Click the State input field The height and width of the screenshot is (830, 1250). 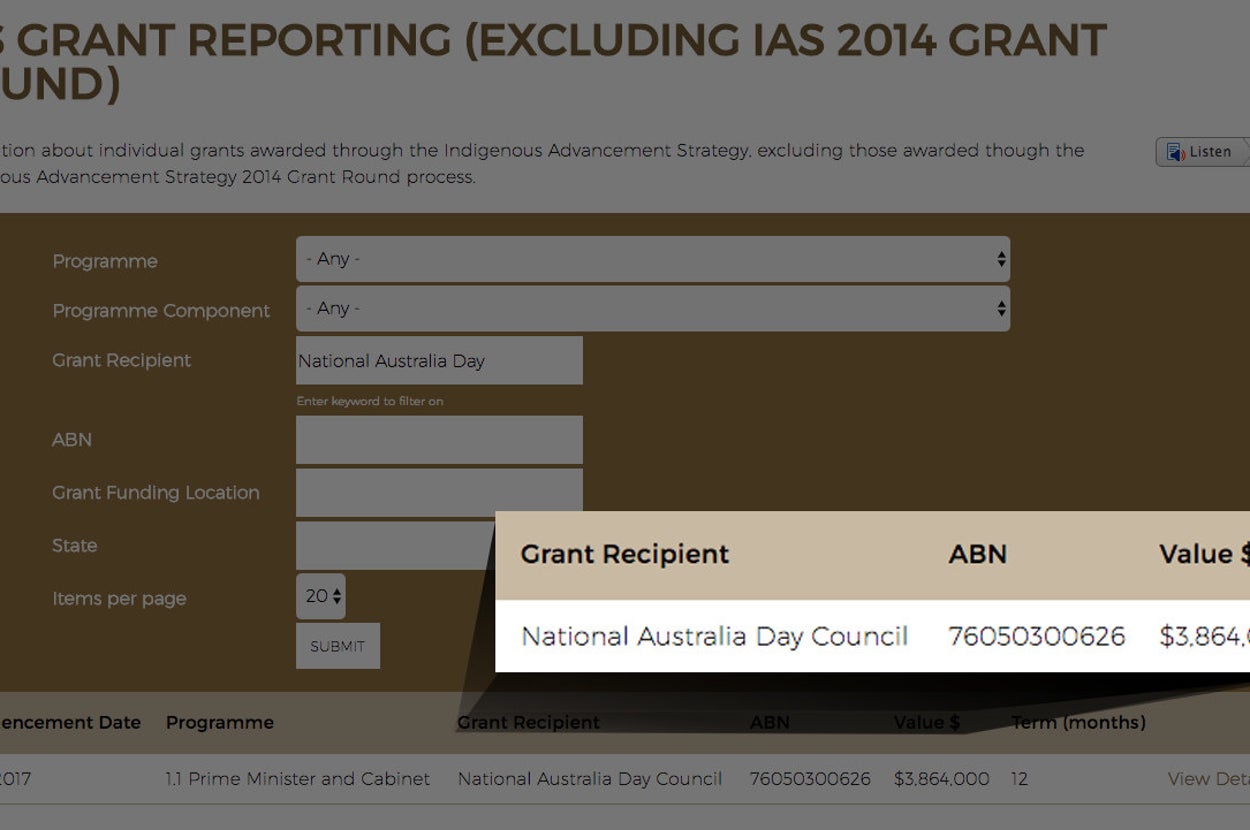coord(395,546)
